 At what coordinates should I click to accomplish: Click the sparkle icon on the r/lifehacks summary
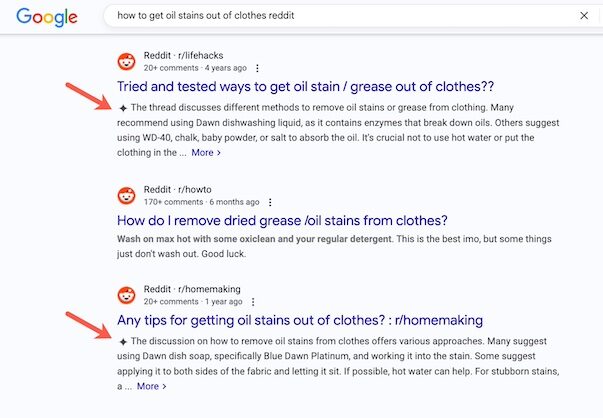(x=122, y=108)
